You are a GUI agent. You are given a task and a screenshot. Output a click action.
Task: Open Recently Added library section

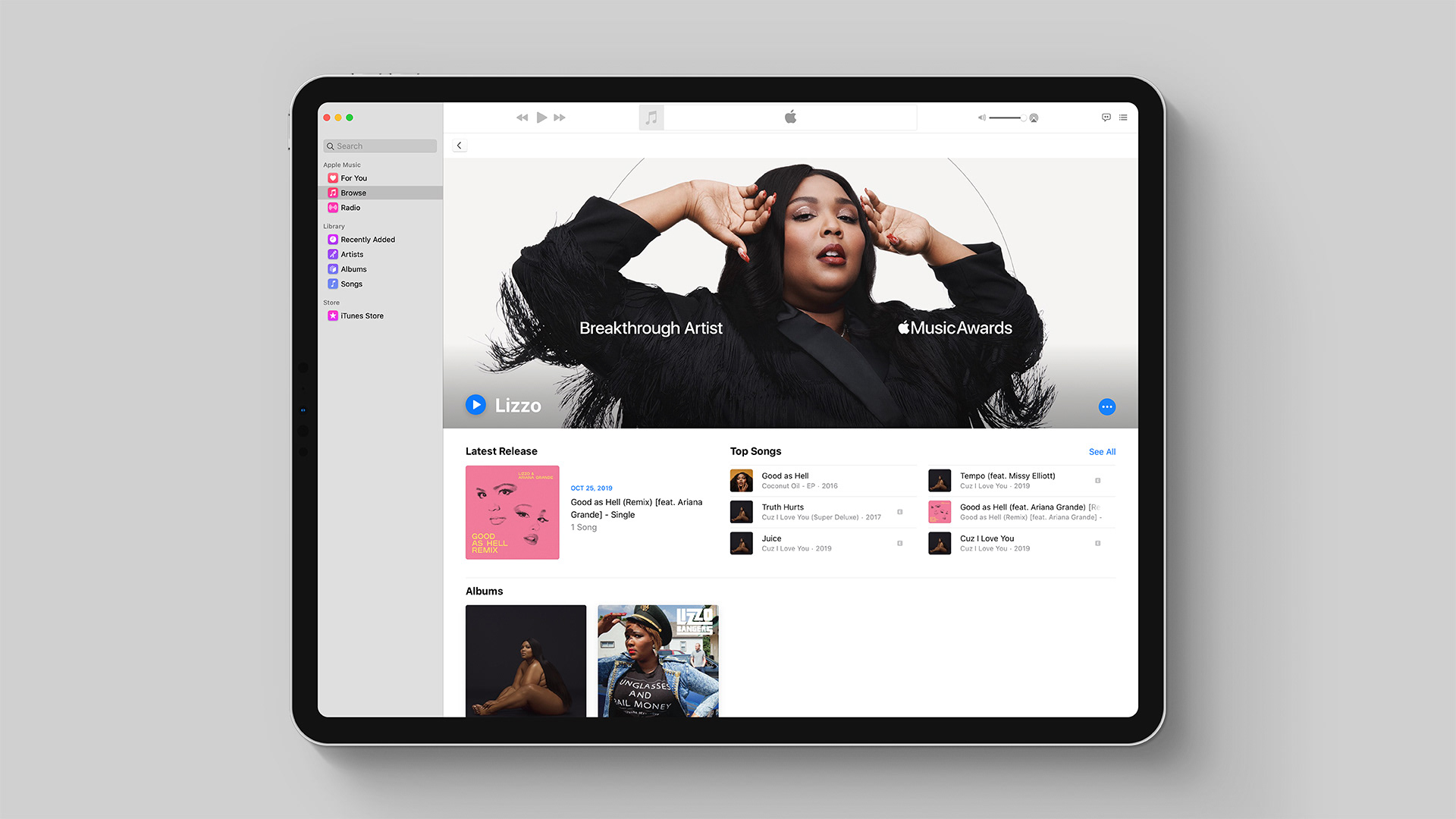click(367, 240)
